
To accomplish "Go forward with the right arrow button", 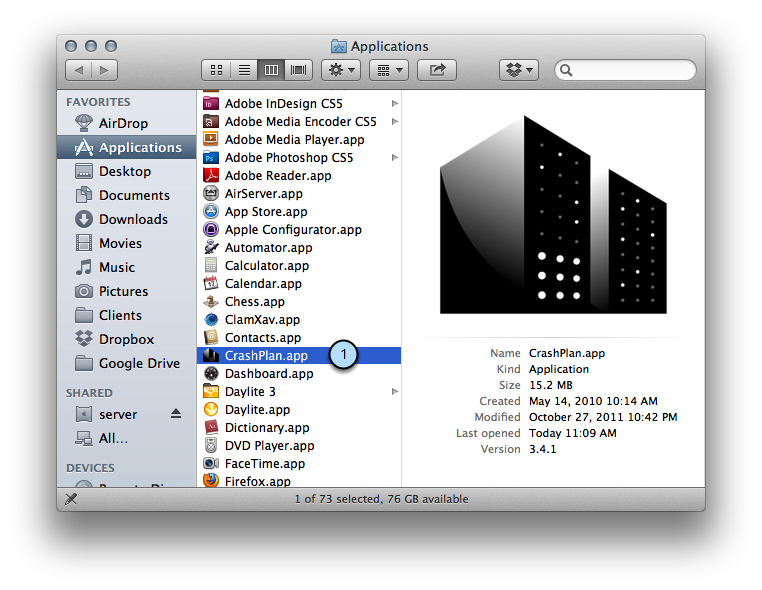I will [104, 70].
